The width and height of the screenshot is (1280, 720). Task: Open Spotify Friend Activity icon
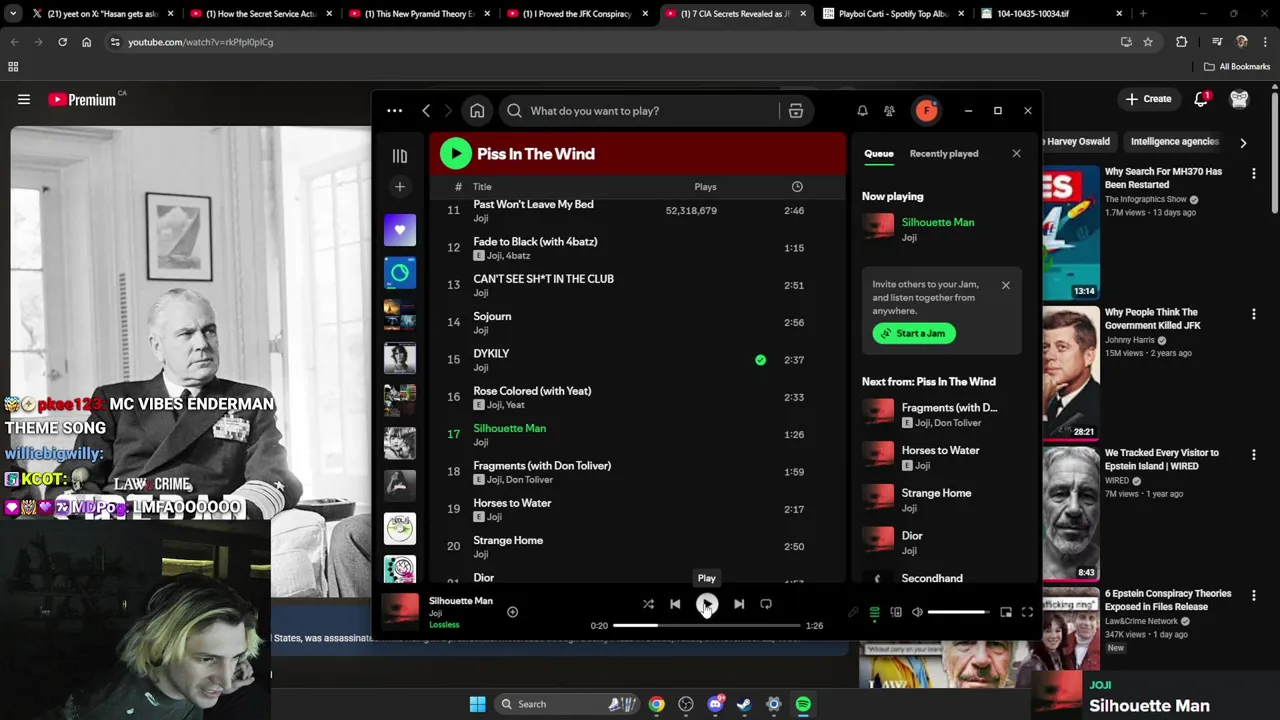[889, 111]
